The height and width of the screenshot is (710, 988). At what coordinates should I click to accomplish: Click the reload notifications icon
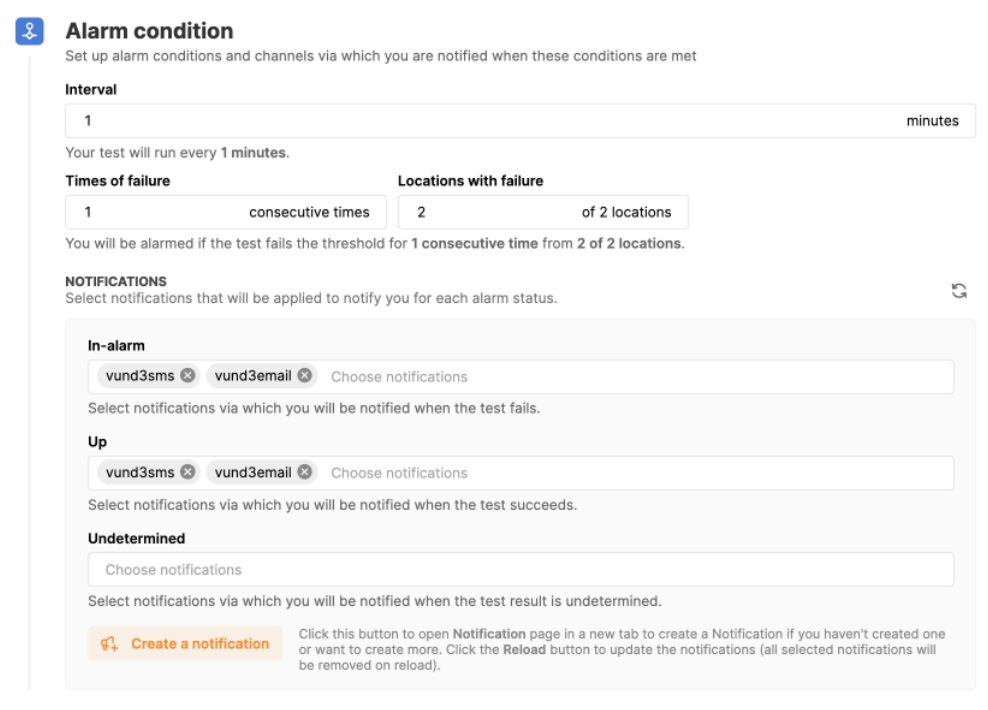[x=959, y=291]
